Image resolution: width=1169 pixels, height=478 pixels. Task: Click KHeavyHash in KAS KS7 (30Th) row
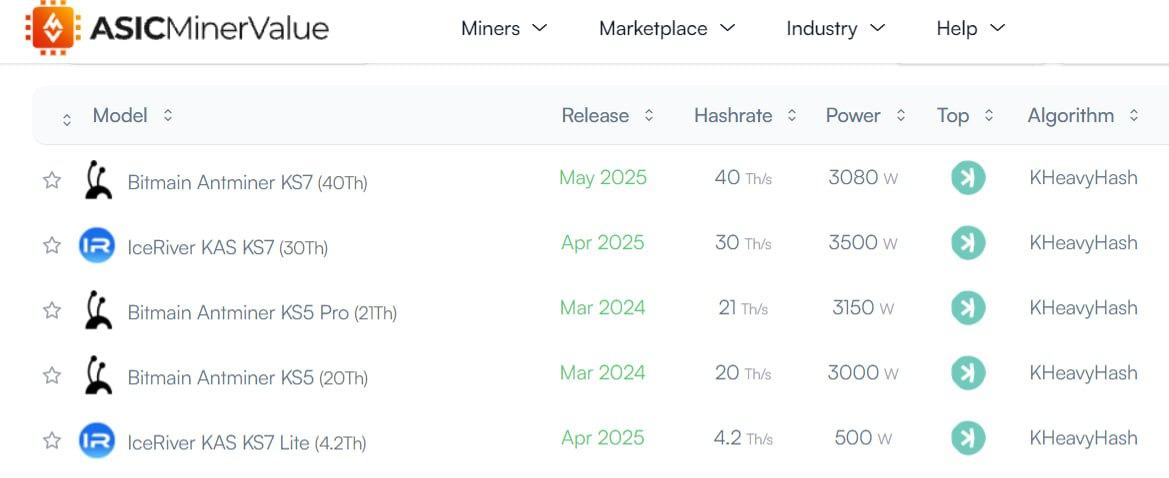tap(1083, 242)
